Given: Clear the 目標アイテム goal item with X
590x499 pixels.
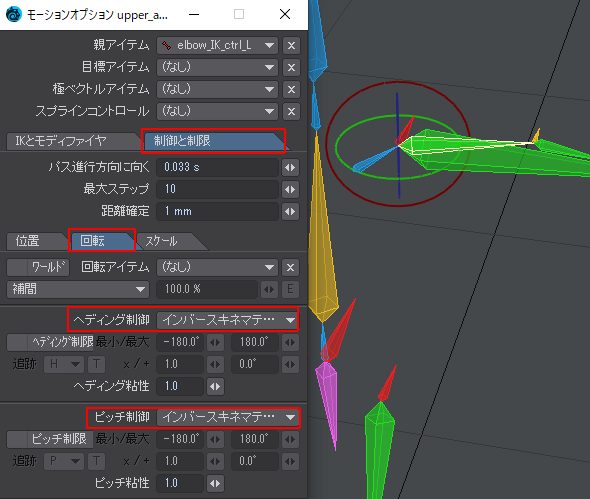Looking at the screenshot, I should coord(291,67).
